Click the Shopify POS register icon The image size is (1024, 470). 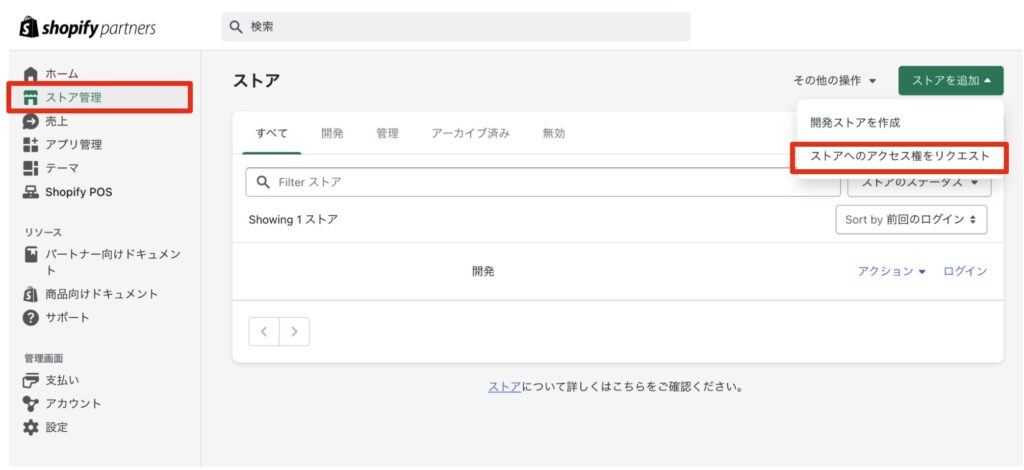(x=31, y=192)
